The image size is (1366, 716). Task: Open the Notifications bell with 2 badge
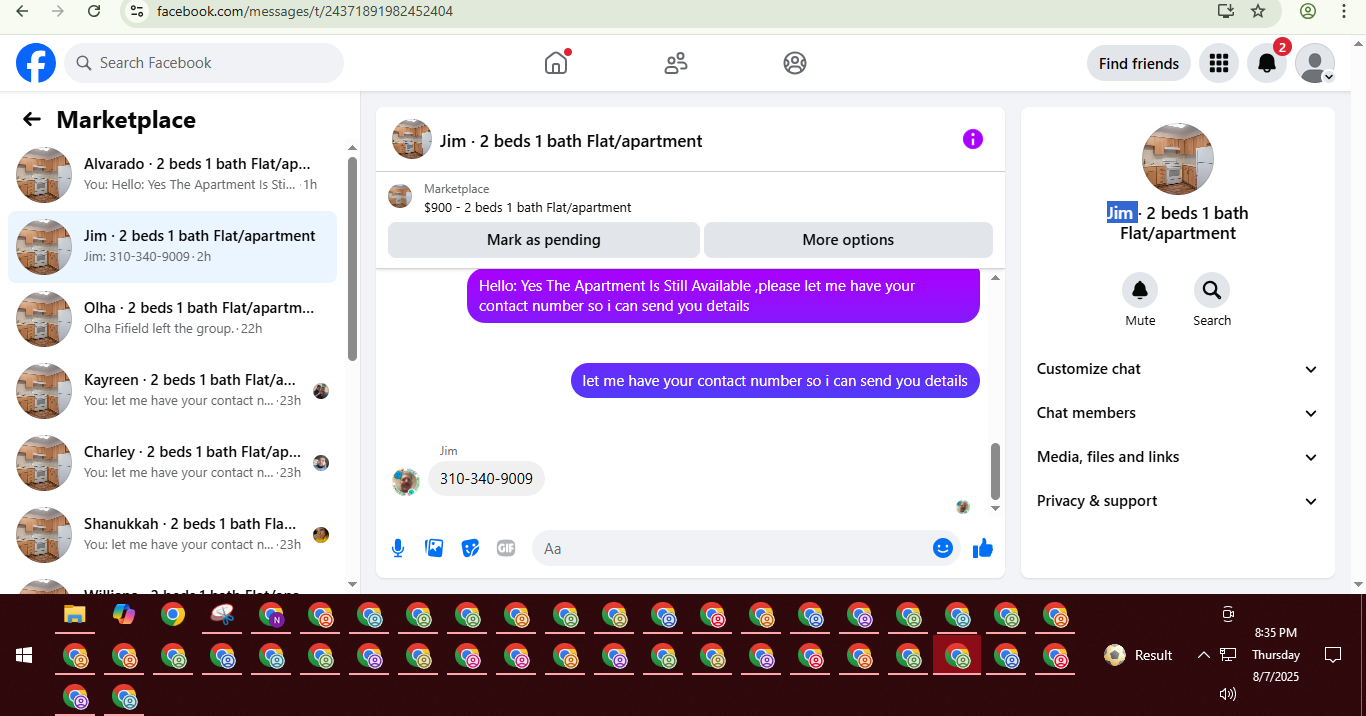[1267, 63]
